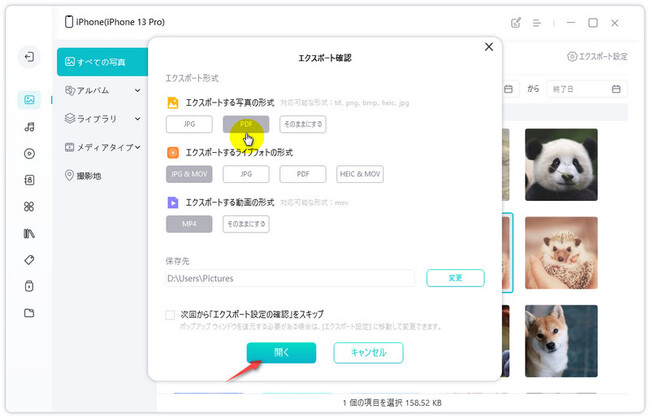Choose MP4 as video export format
This screenshot has height=418, width=650.
pyautogui.click(x=189, y=224)
